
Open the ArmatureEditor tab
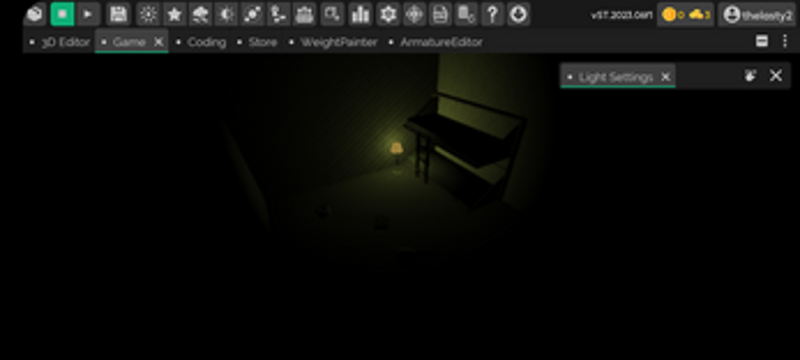tap(436, 42)
